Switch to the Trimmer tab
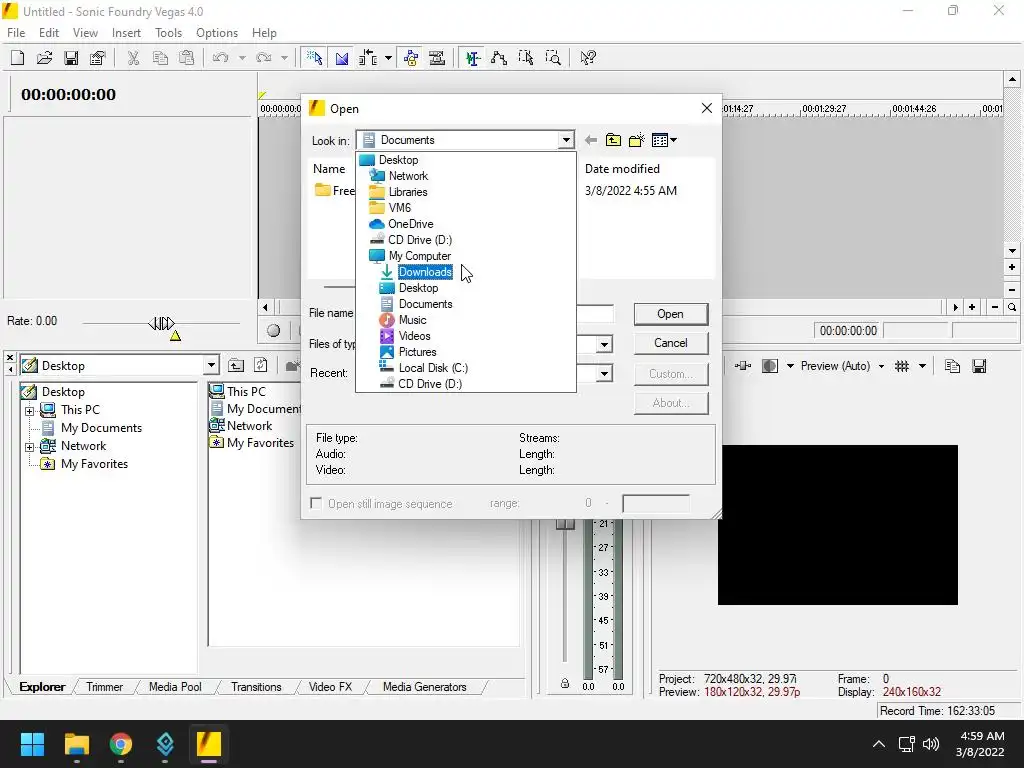Viewport: 1024px width, 768px height. click(x=104, y=687)
